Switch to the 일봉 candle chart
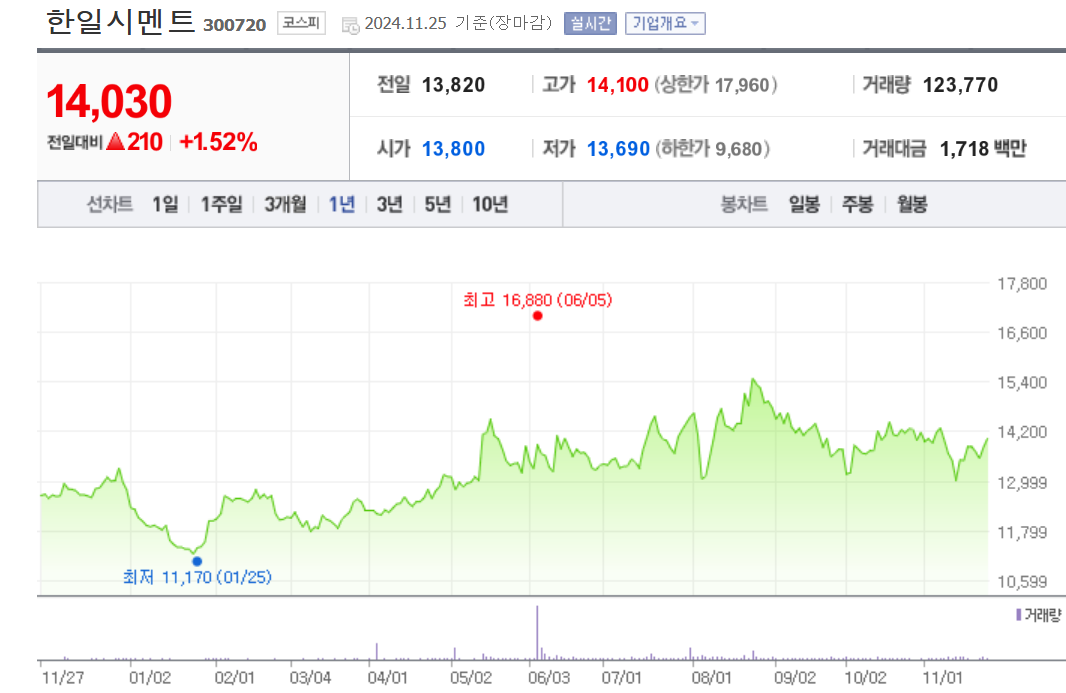 pyautogui.click(x=804, y=204)
